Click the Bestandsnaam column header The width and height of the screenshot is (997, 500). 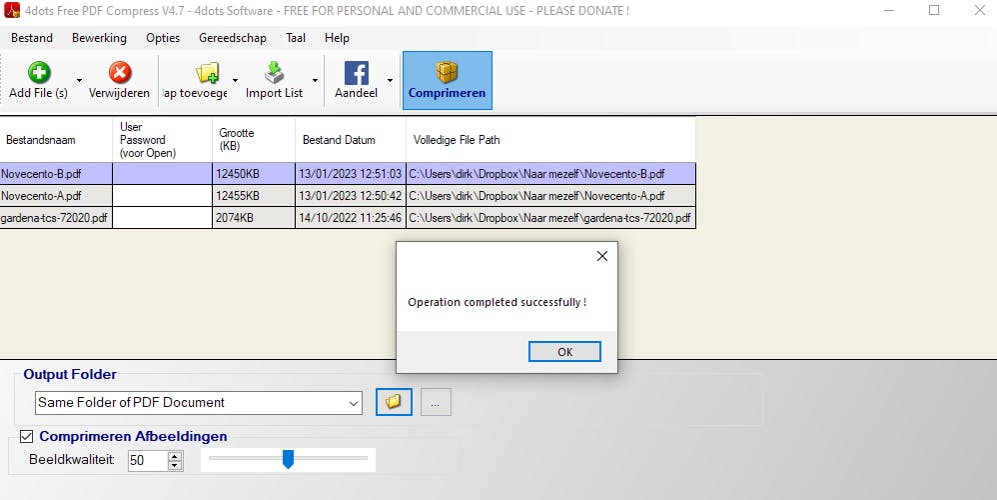56,139
